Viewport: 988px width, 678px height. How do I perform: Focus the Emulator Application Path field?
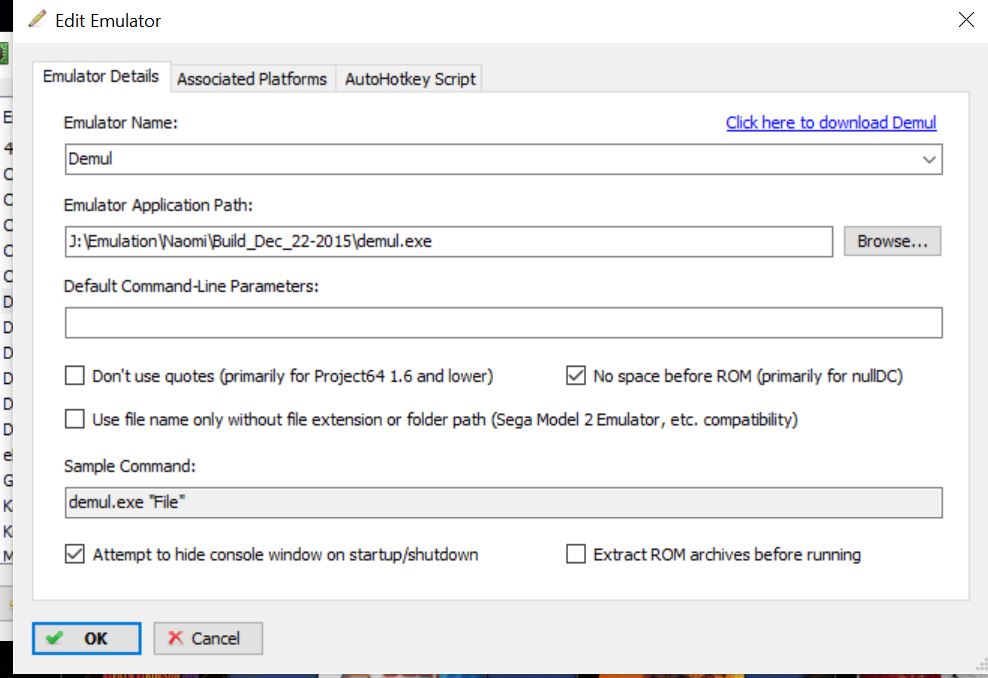(x=448, y=241)
